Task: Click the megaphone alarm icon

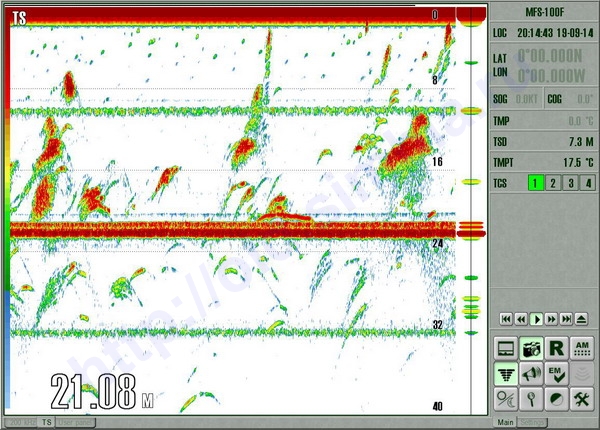Action: tap(531, 374)
